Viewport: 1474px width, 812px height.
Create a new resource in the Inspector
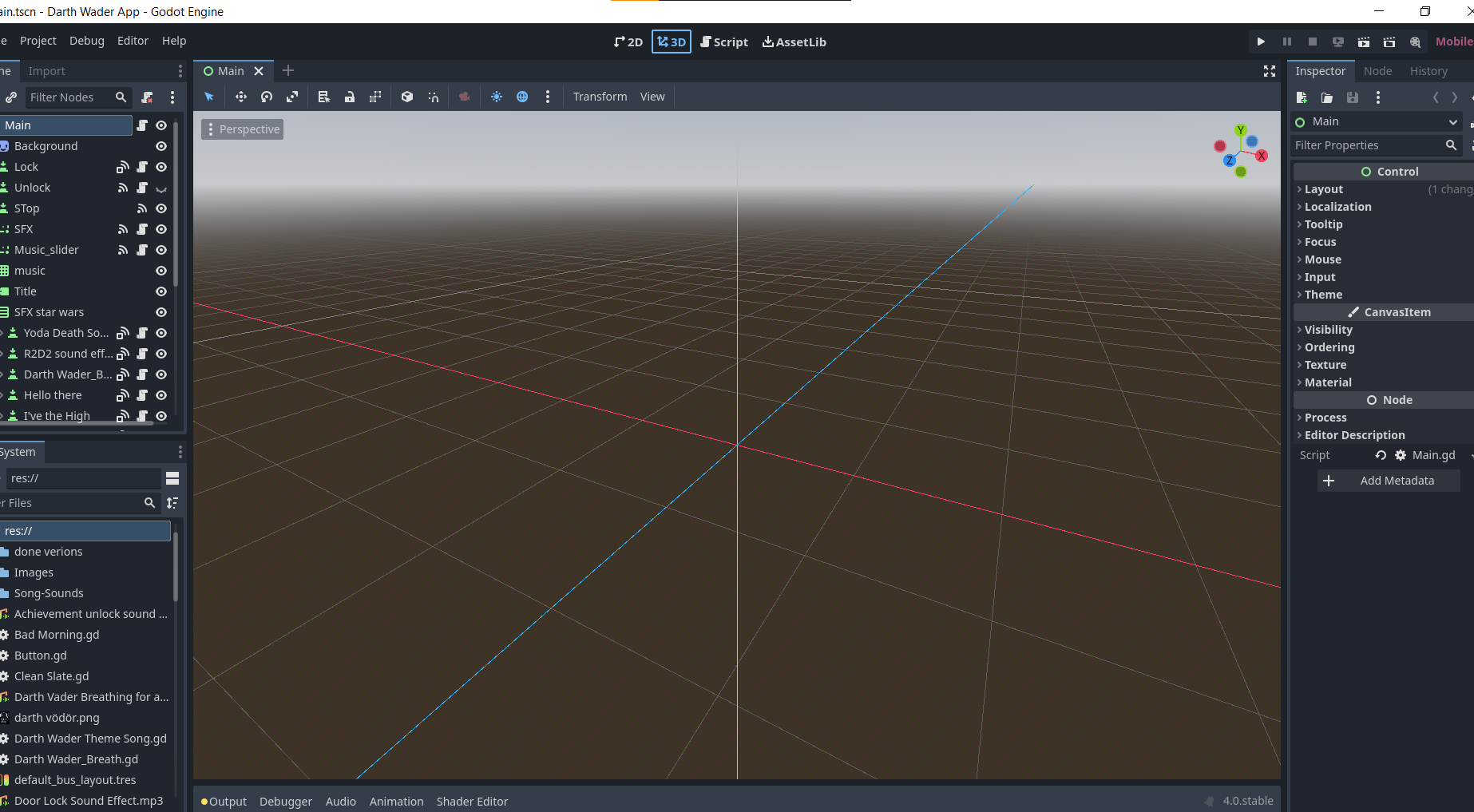tap(1302, 97)
